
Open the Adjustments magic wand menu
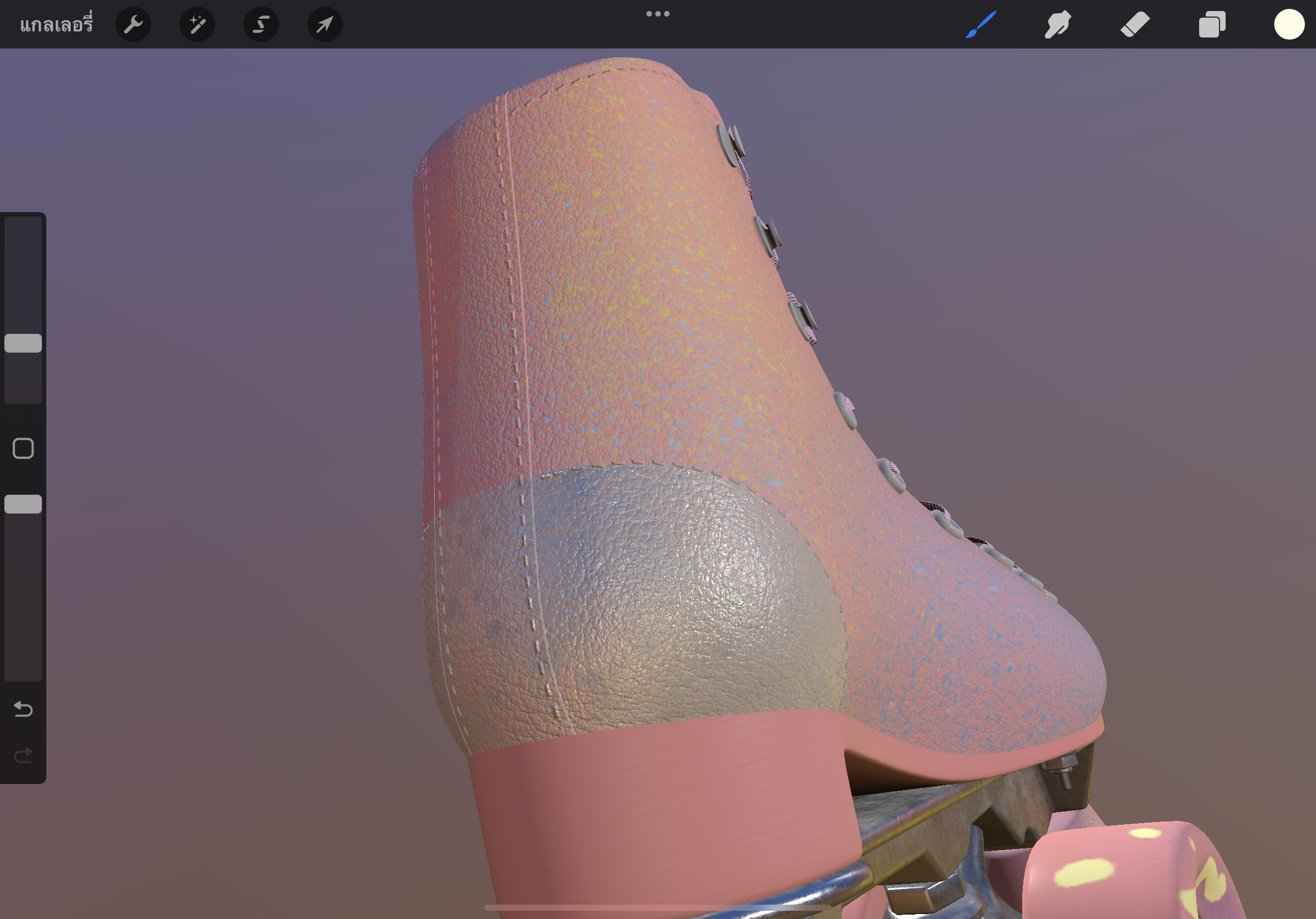pyautogui.click(x=197, y=25)
